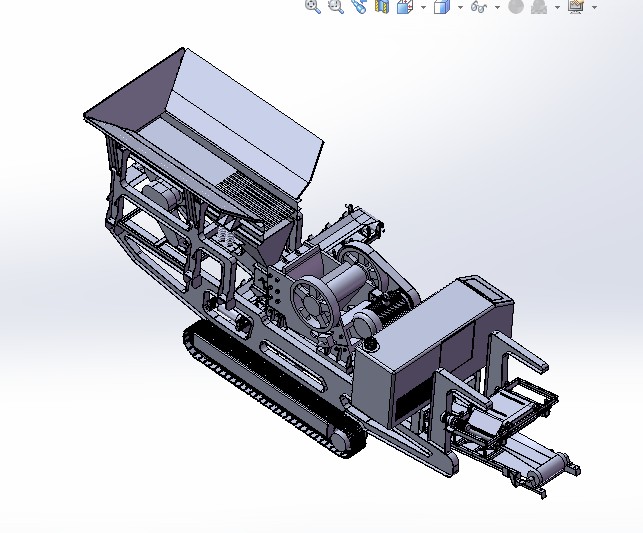Click the View Orientation cube icon
This screenshot has width=643, height=533.
(x=405, y=6)
